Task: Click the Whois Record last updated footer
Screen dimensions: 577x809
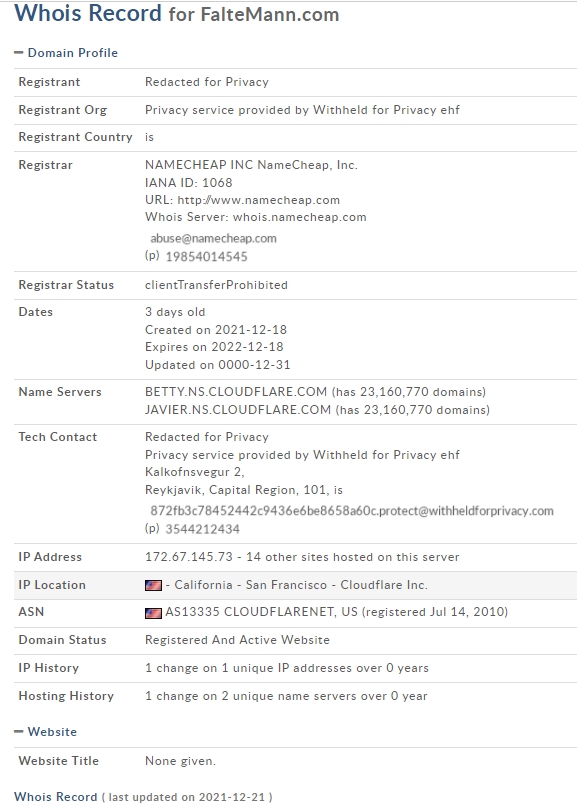Action: 143,797
